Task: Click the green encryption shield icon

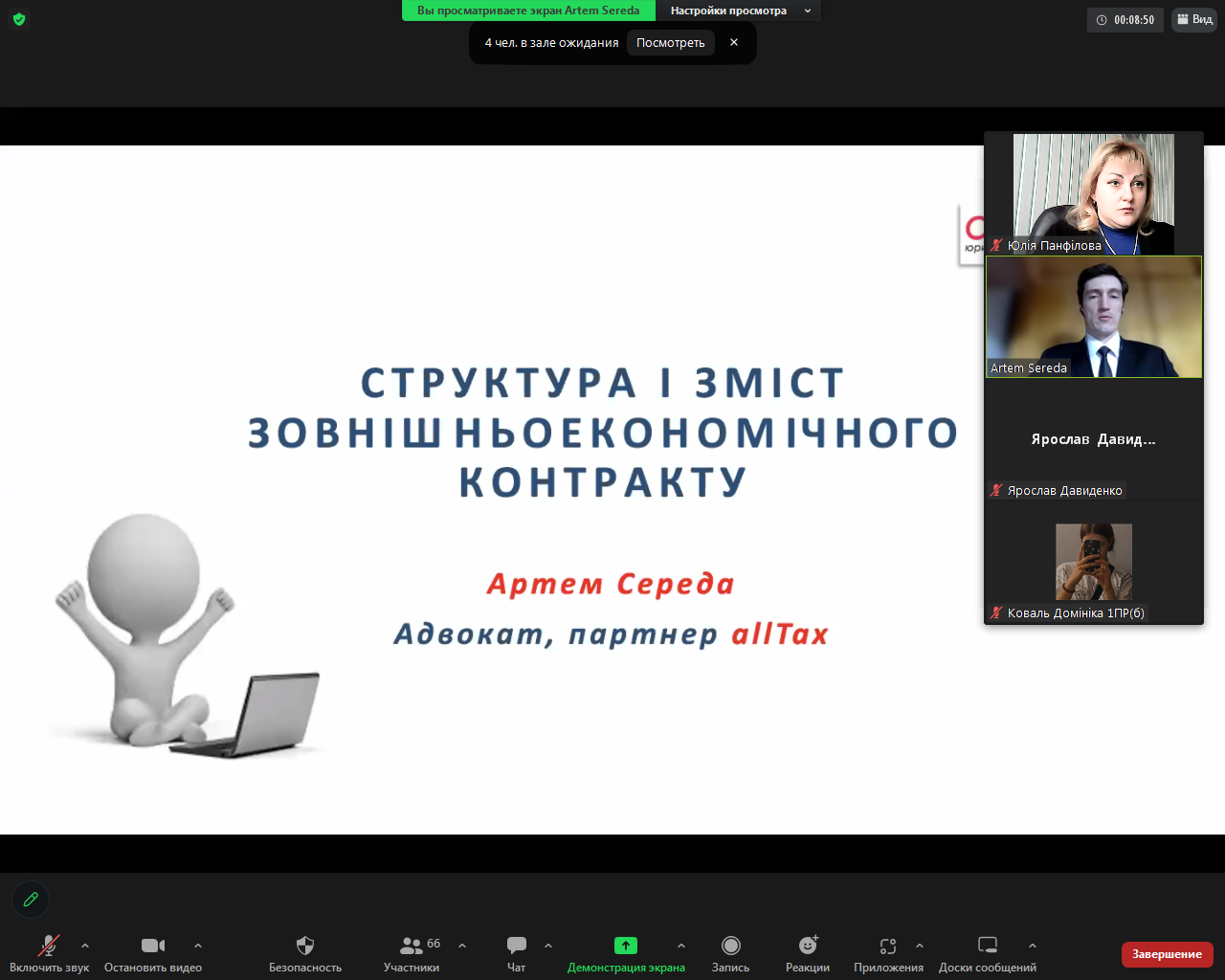Action: click(x=19, y=19)
